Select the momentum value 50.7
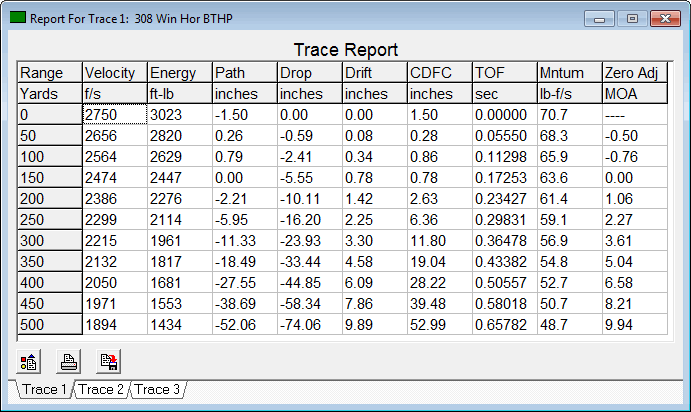Viewport: 691px width, 412px height. pos(570,304)
